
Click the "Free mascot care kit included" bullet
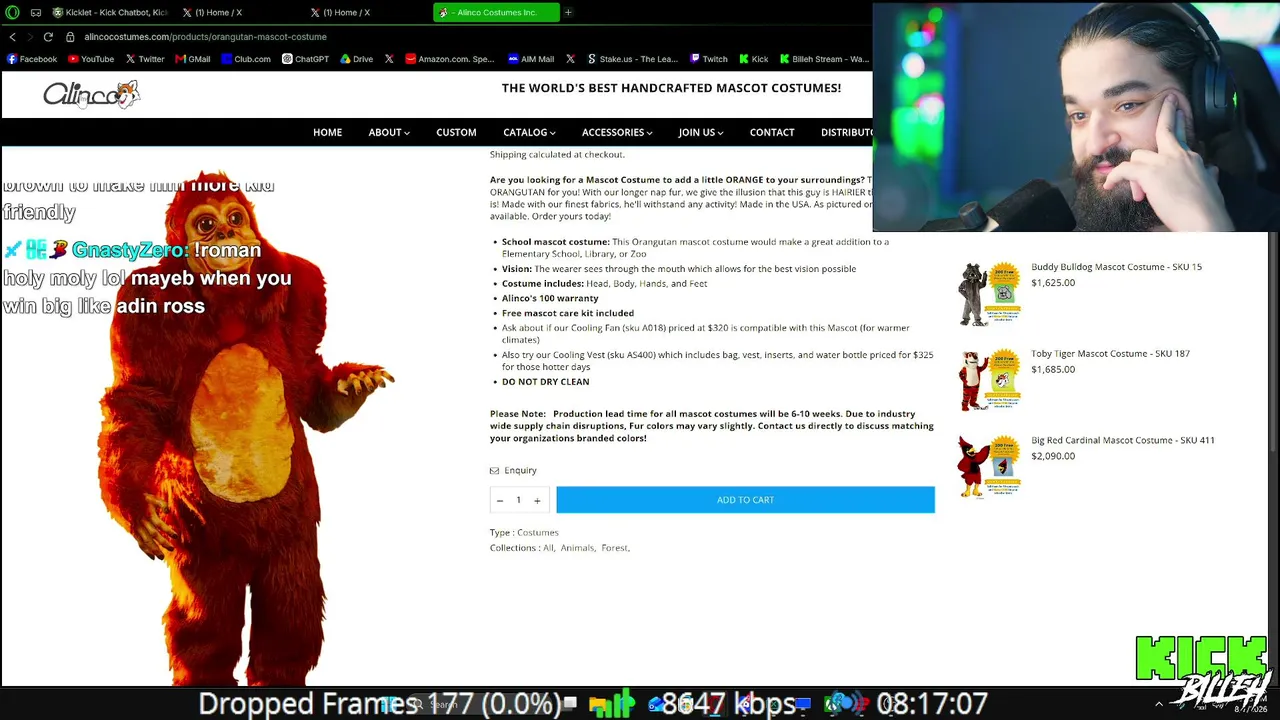pyautogui.click(x=568, y=313)
